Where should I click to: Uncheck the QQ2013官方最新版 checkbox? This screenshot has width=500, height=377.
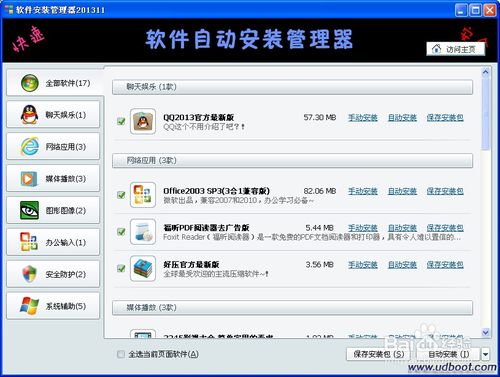coord(121,121)
